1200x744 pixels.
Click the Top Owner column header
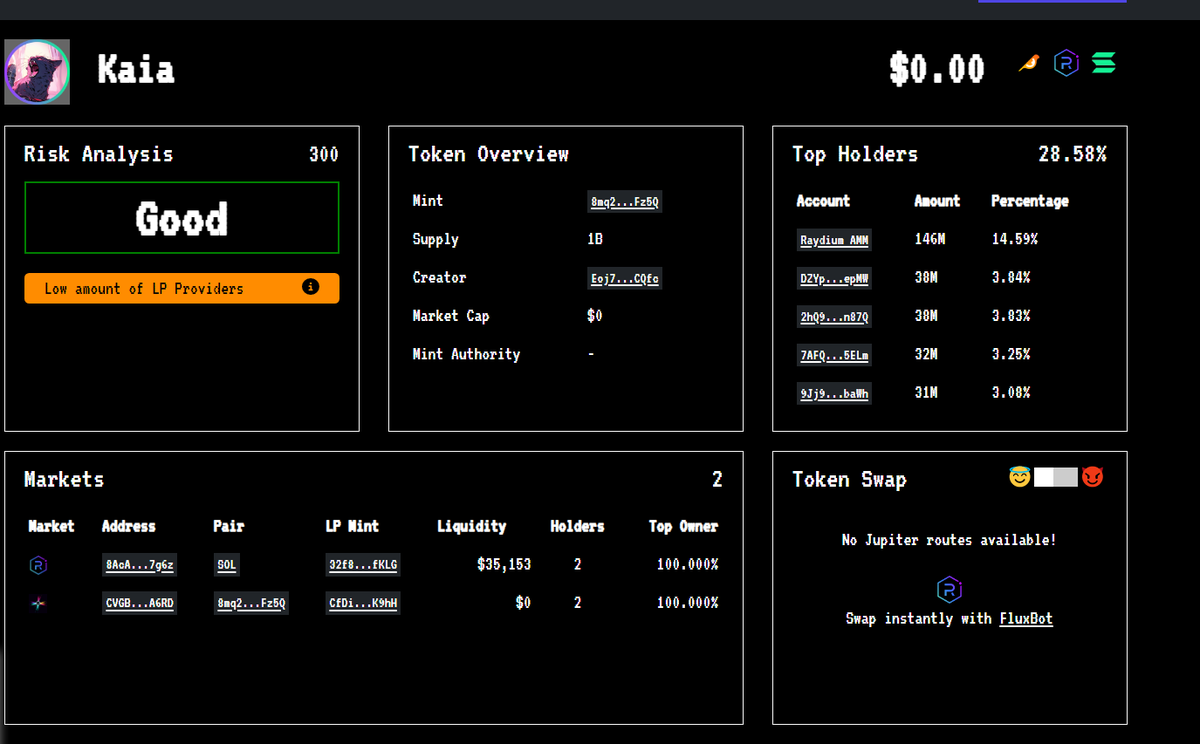684,526
